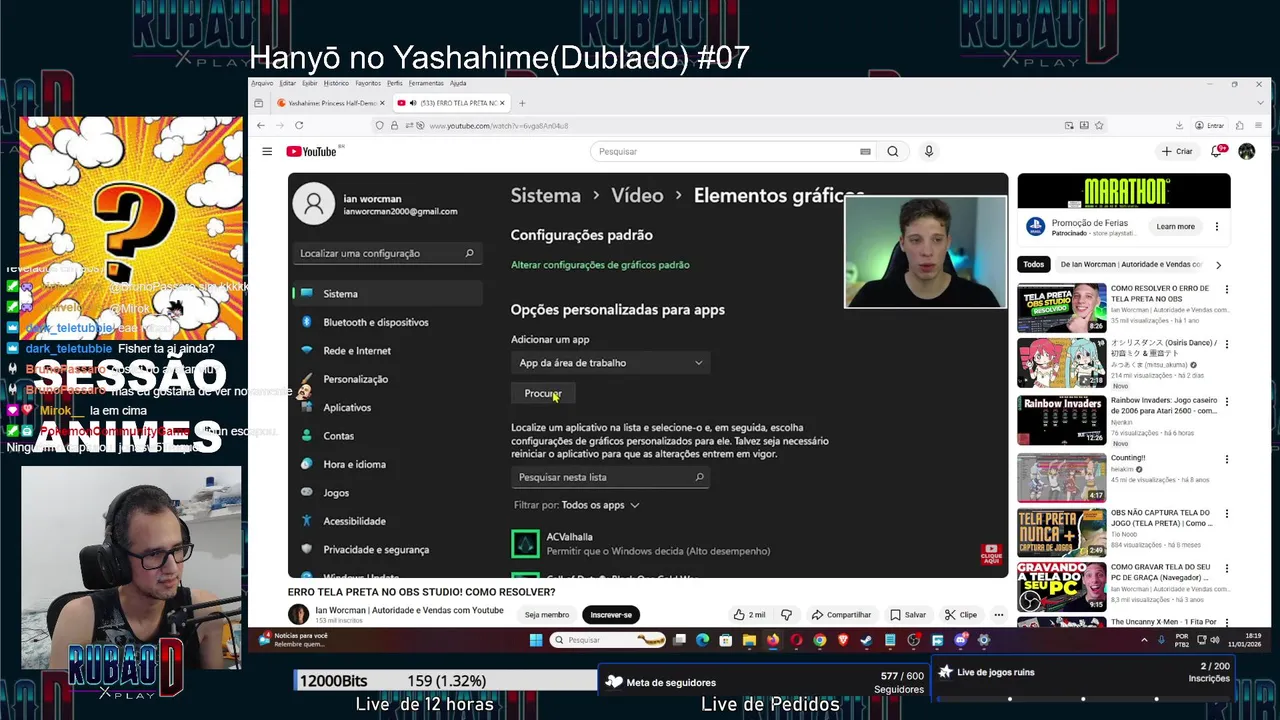The width and height of the screenshot is (1280, 720).
Task: Click the Seja membro button
Action: pyautogui.click(x=547, y=614)
